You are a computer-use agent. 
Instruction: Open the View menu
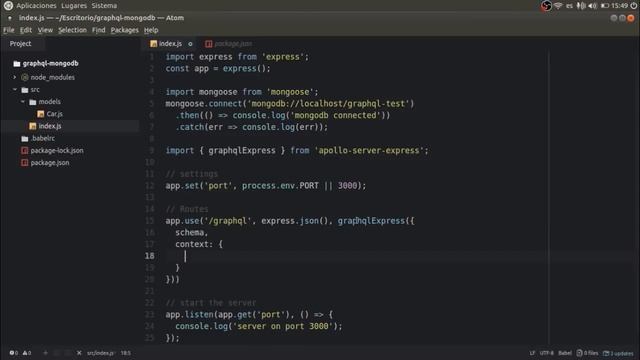[x=45, y=30]
